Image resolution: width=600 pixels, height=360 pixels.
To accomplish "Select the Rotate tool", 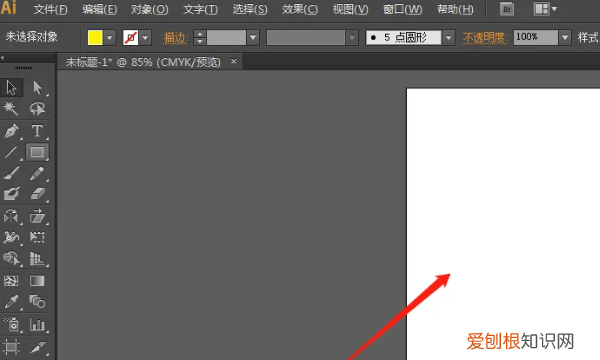I will (11, 216).
